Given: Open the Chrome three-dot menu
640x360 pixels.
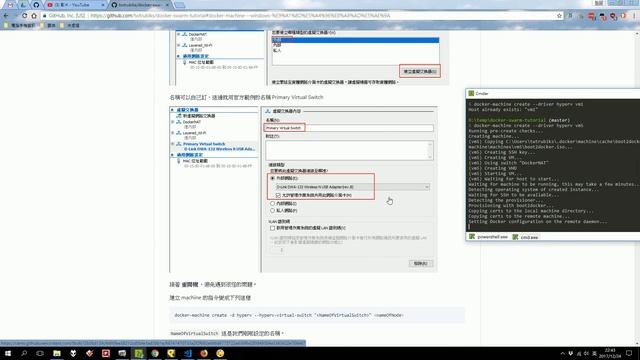Looking at the screenshot, I should [x=634, y=16].
